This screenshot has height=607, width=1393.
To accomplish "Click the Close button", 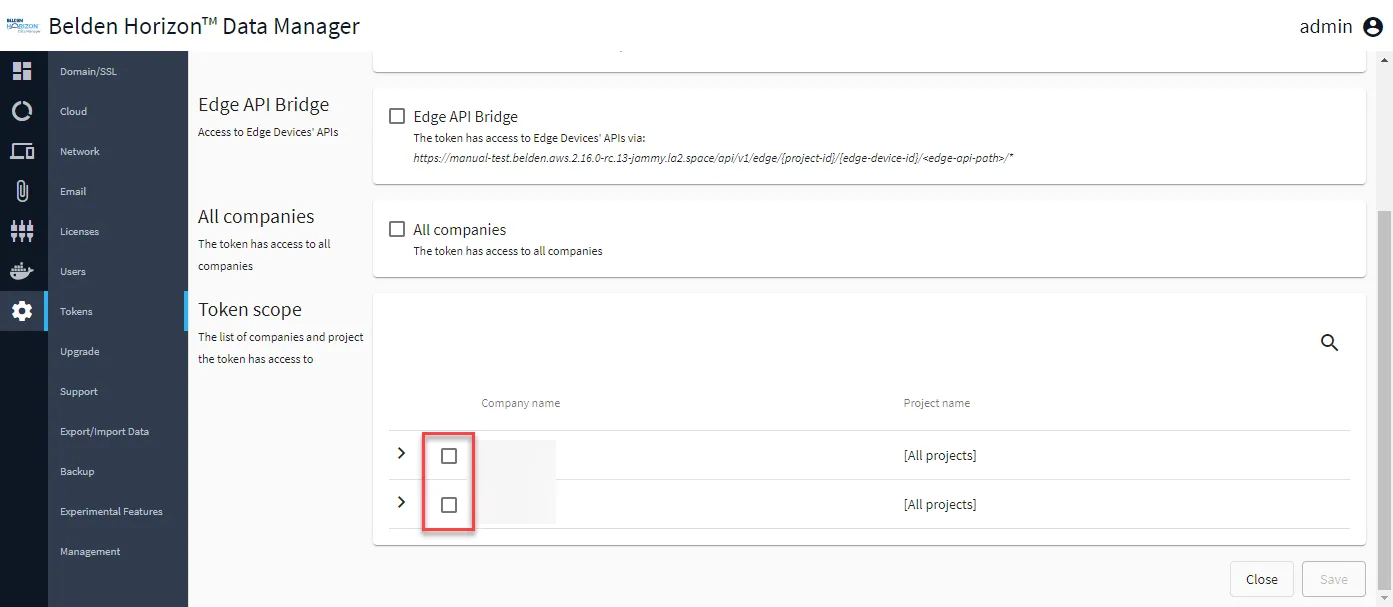I will 1261,579.
